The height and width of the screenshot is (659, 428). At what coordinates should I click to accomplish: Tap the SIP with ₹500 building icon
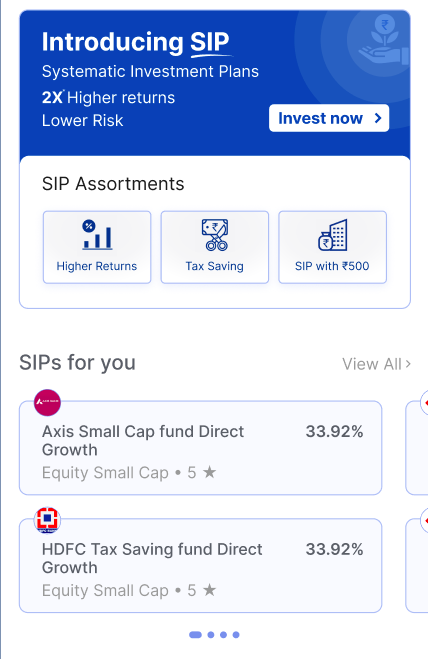click(333, 235)
